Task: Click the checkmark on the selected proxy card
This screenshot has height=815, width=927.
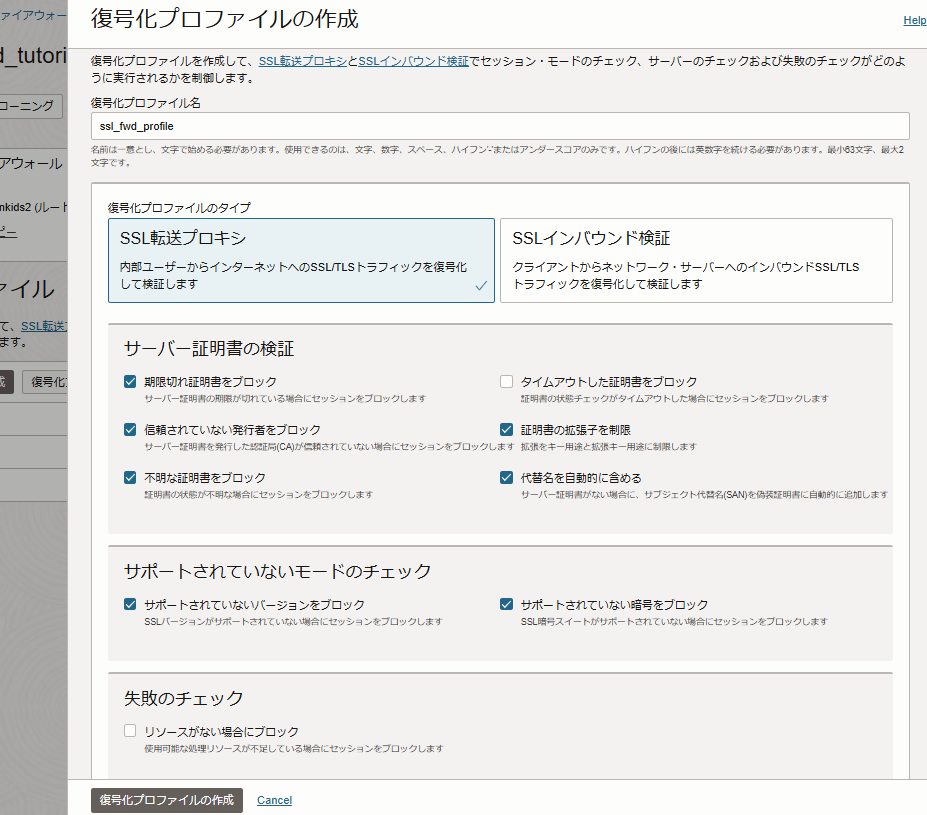Action: click(x=480, y=286)
